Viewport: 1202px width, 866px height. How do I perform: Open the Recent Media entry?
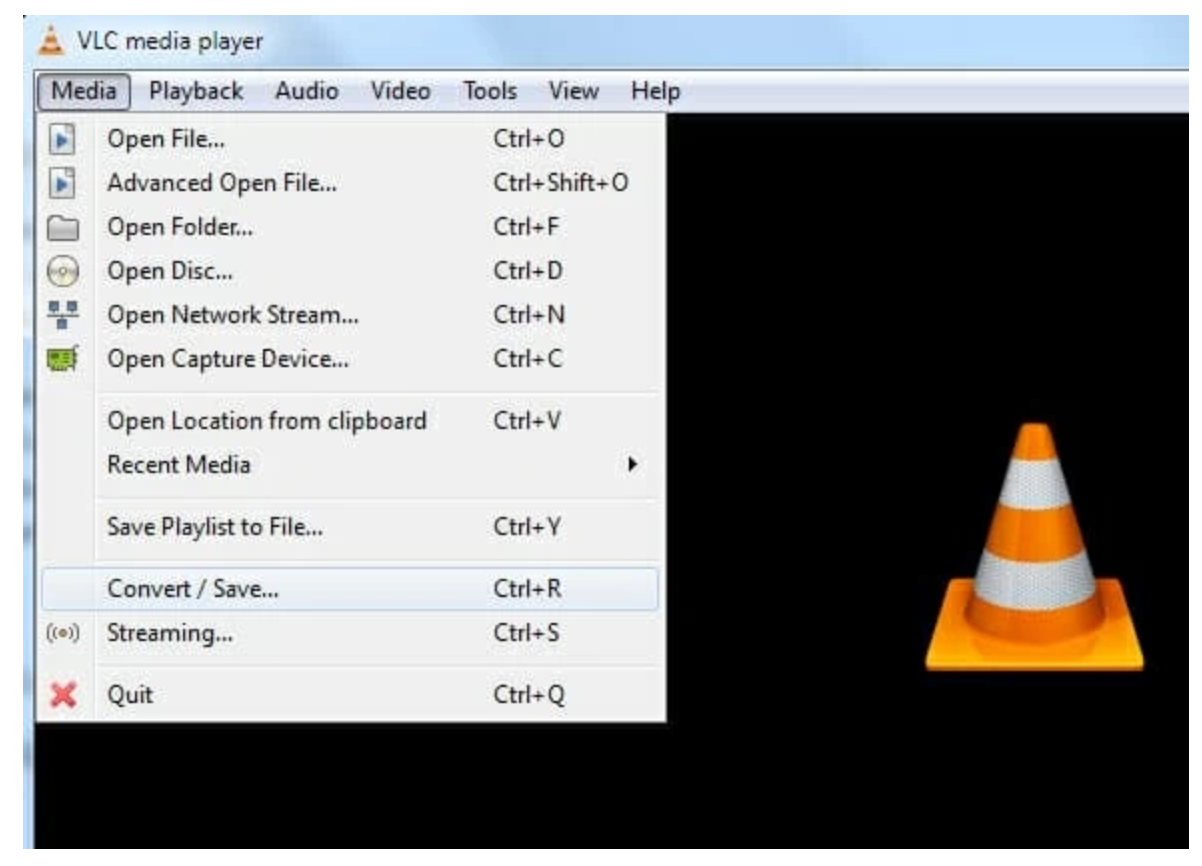(x=350, y=465)
